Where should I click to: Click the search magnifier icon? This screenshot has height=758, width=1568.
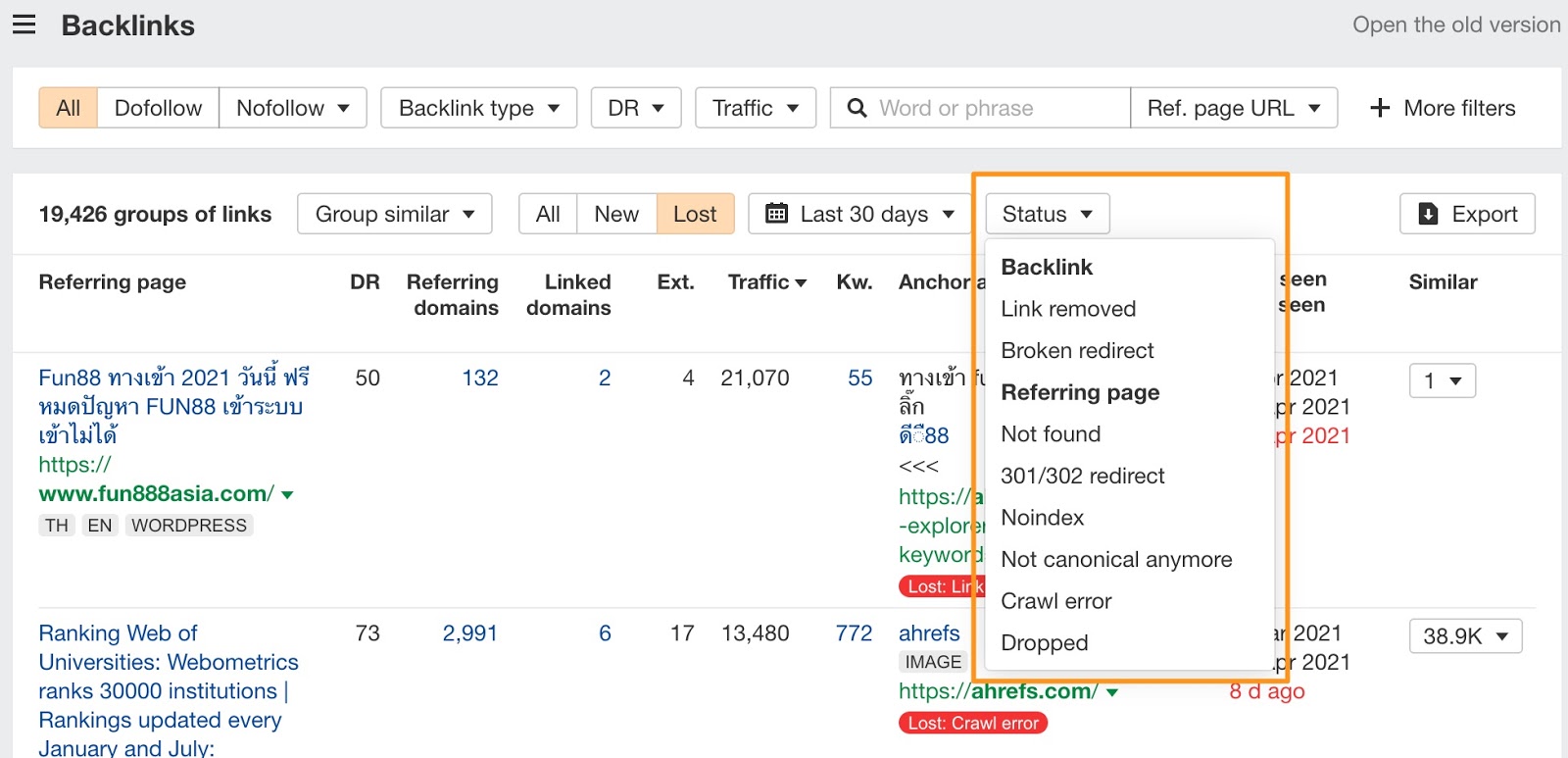pos(857,108)
